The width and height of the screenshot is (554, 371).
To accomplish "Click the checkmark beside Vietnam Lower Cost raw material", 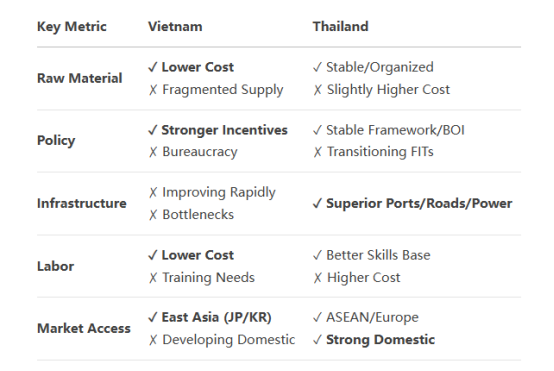I will (153, 67).
